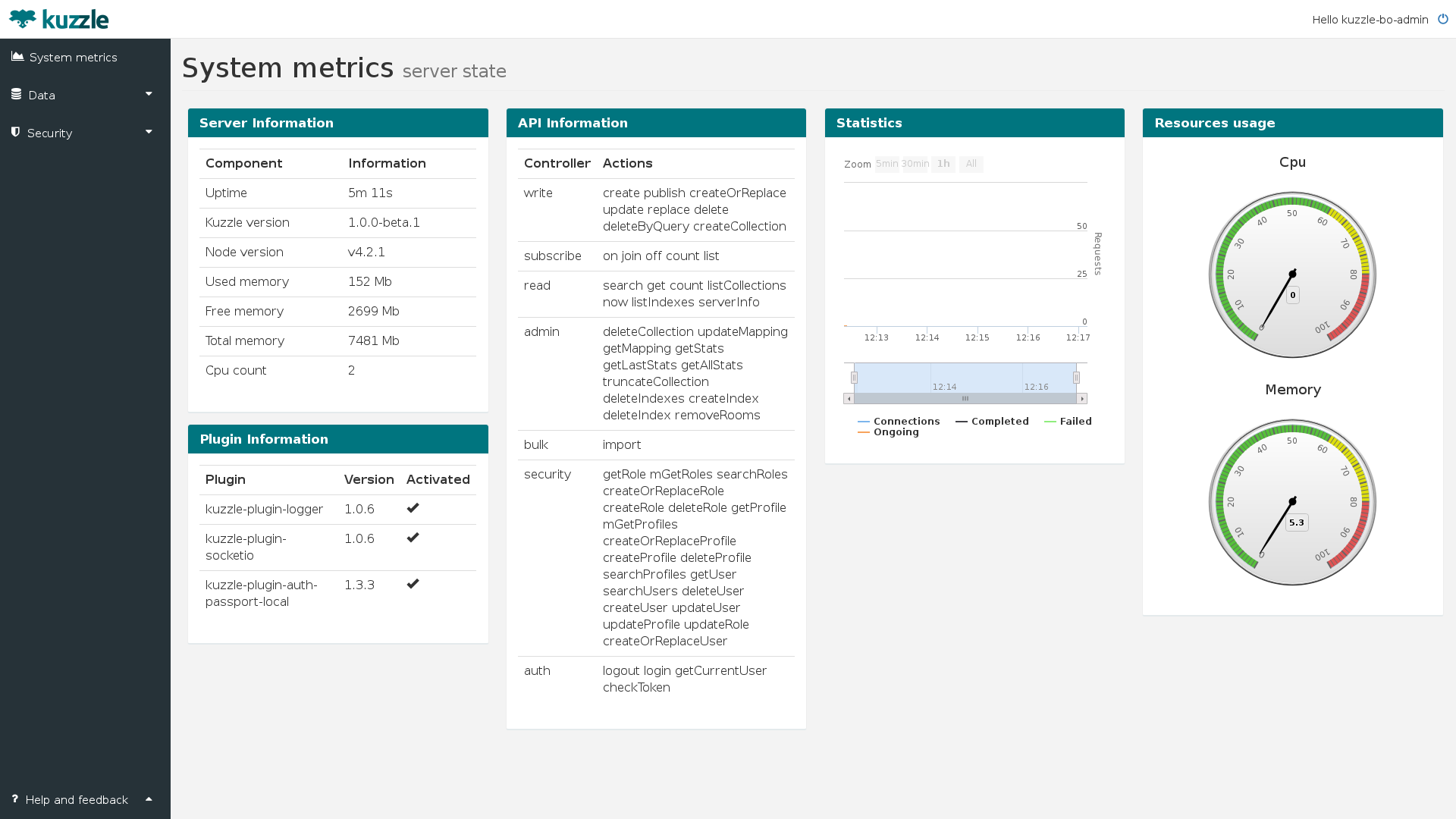Click kuzzle-plugin-logger activated checkmark
The height and width of the screenshot is (819, 1456).
tap(413, 508)
